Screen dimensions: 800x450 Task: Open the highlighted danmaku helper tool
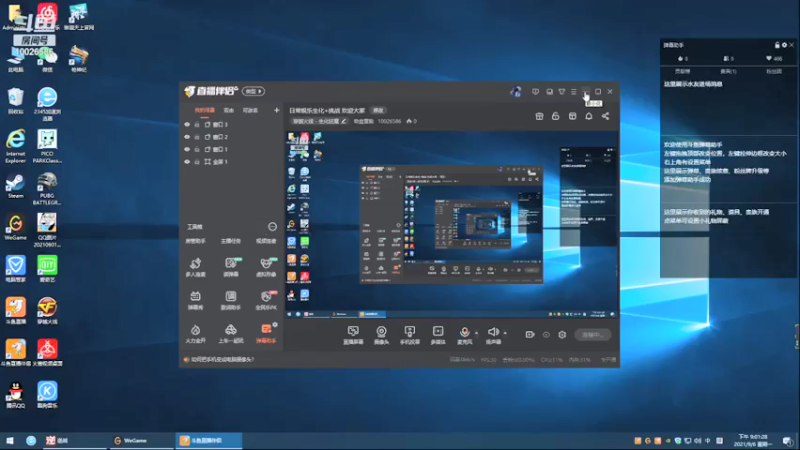(x=266, y=333)
